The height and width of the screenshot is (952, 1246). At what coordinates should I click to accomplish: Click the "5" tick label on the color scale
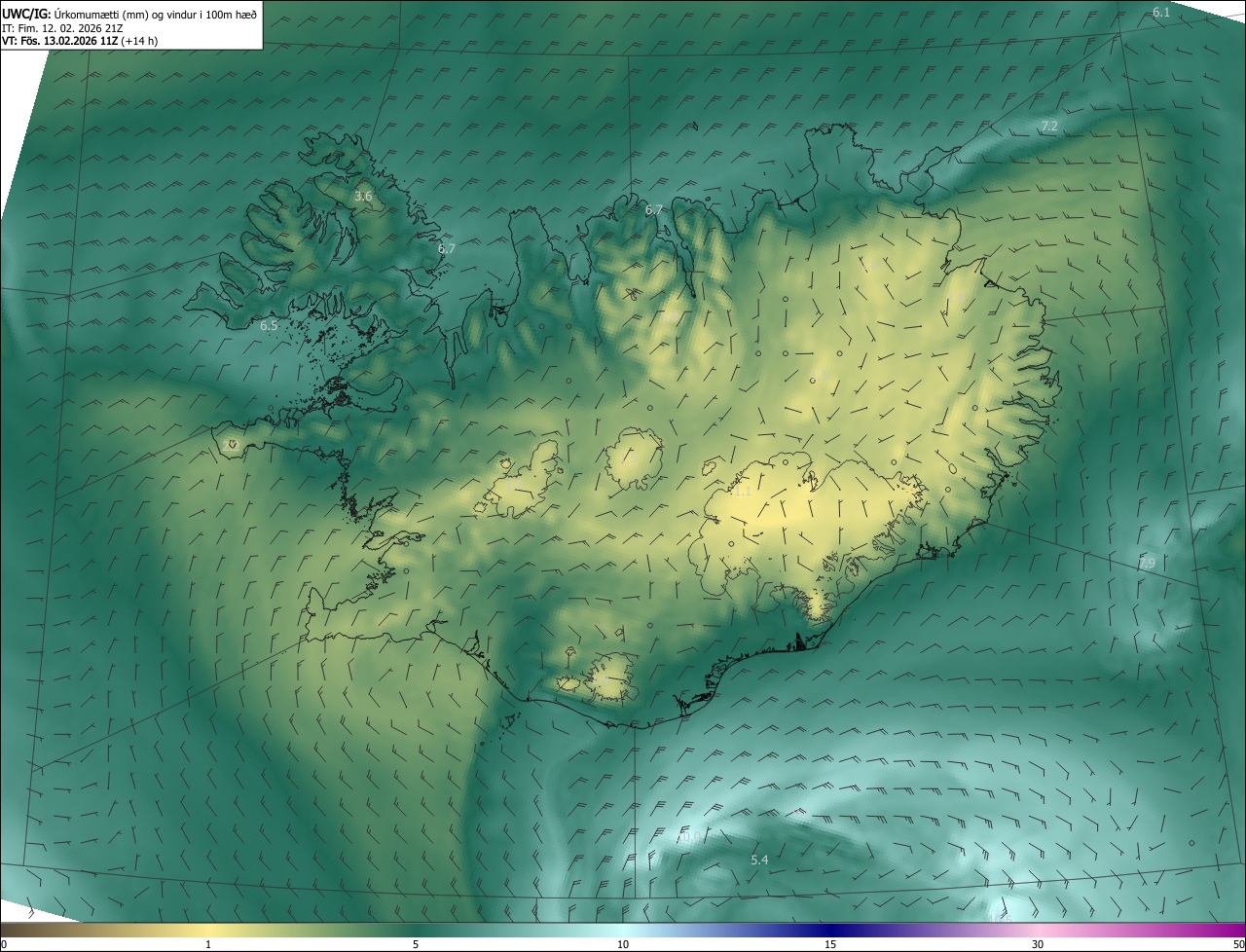pyautogui.click(x=416, y=944)
